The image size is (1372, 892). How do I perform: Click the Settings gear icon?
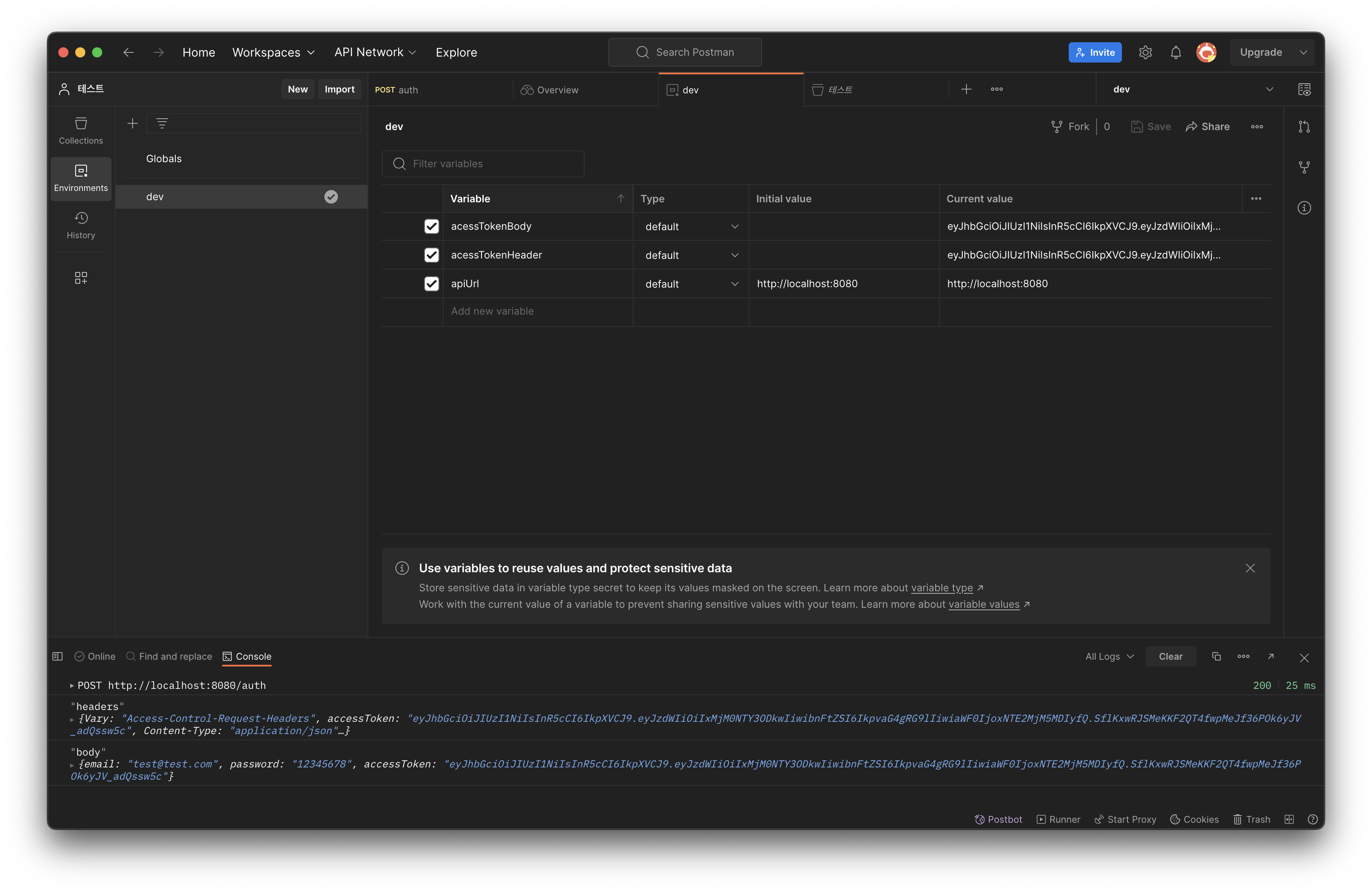pos(1145,52)
